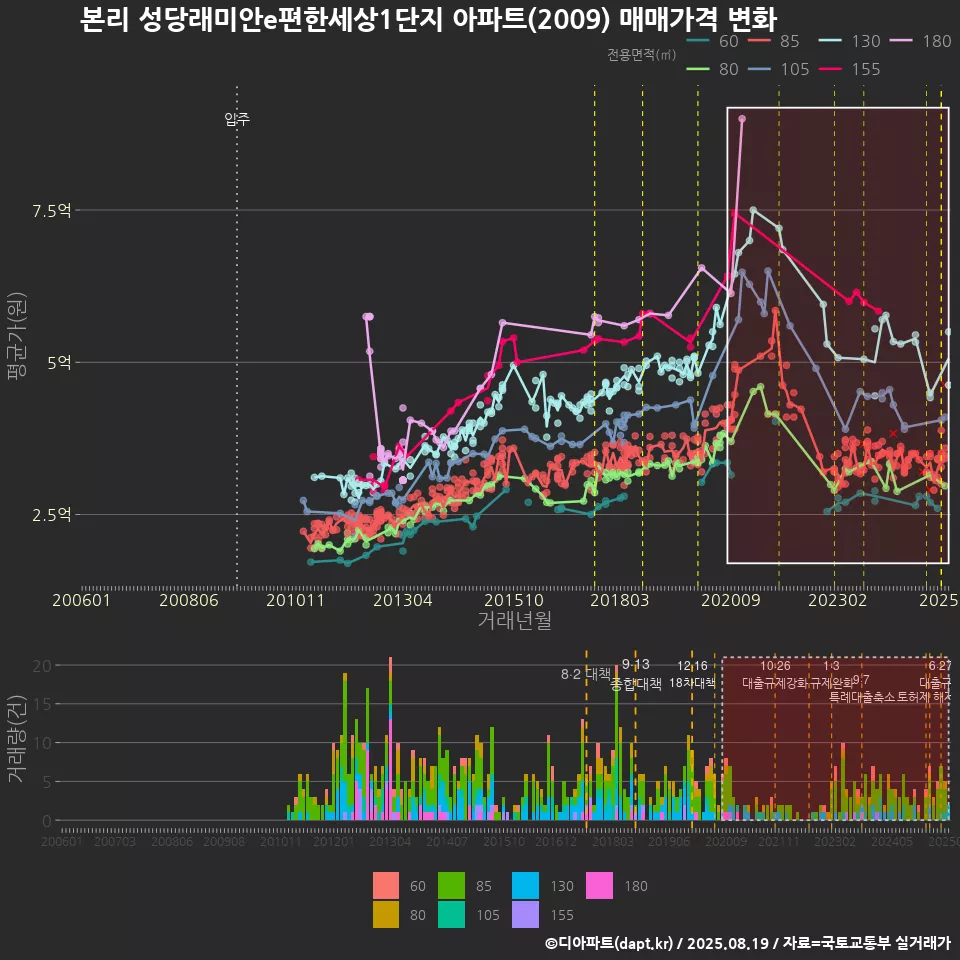Image resolution: width=960 pixels, height=960 pixels.
Task: Click the 201407 volume chart x-axis label
Action: point(446,842)
